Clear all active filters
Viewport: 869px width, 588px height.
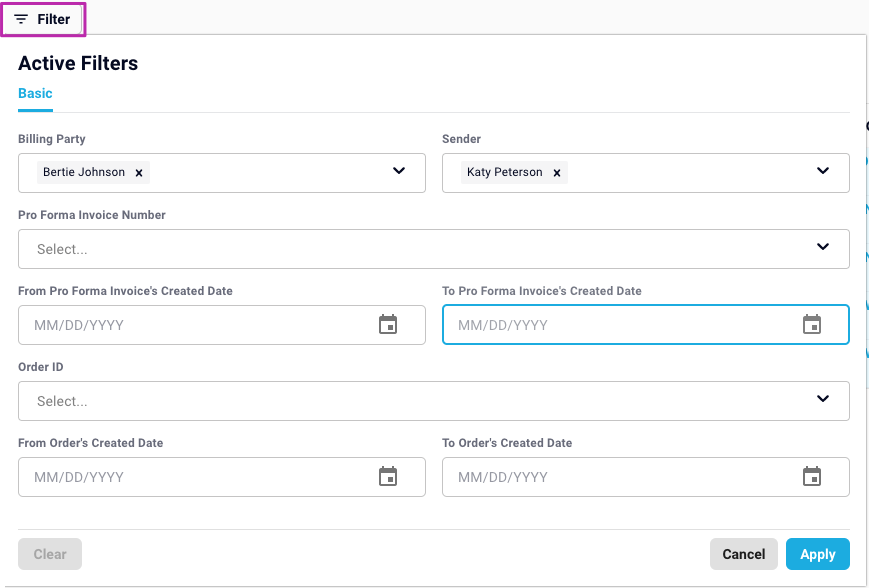(50, 554)
